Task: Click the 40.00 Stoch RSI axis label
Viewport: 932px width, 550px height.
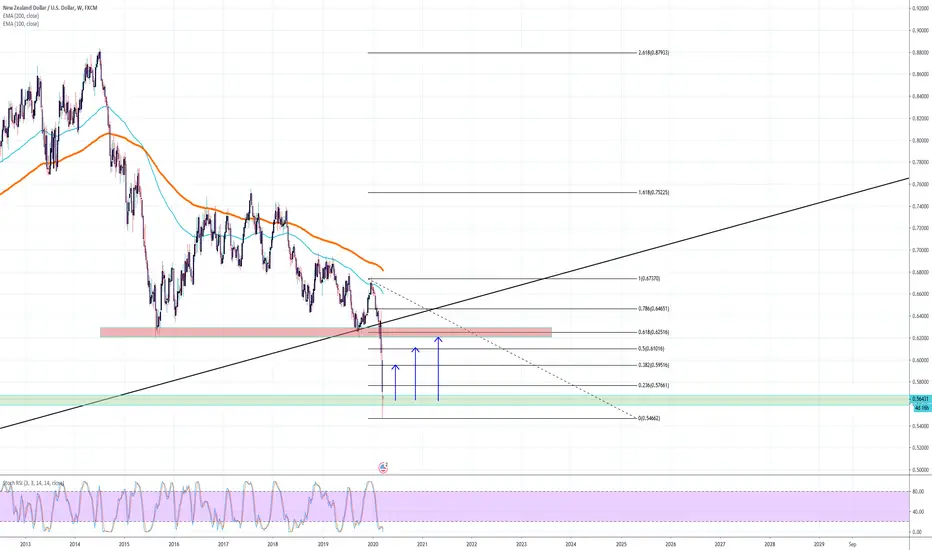Action: point(918,512)
